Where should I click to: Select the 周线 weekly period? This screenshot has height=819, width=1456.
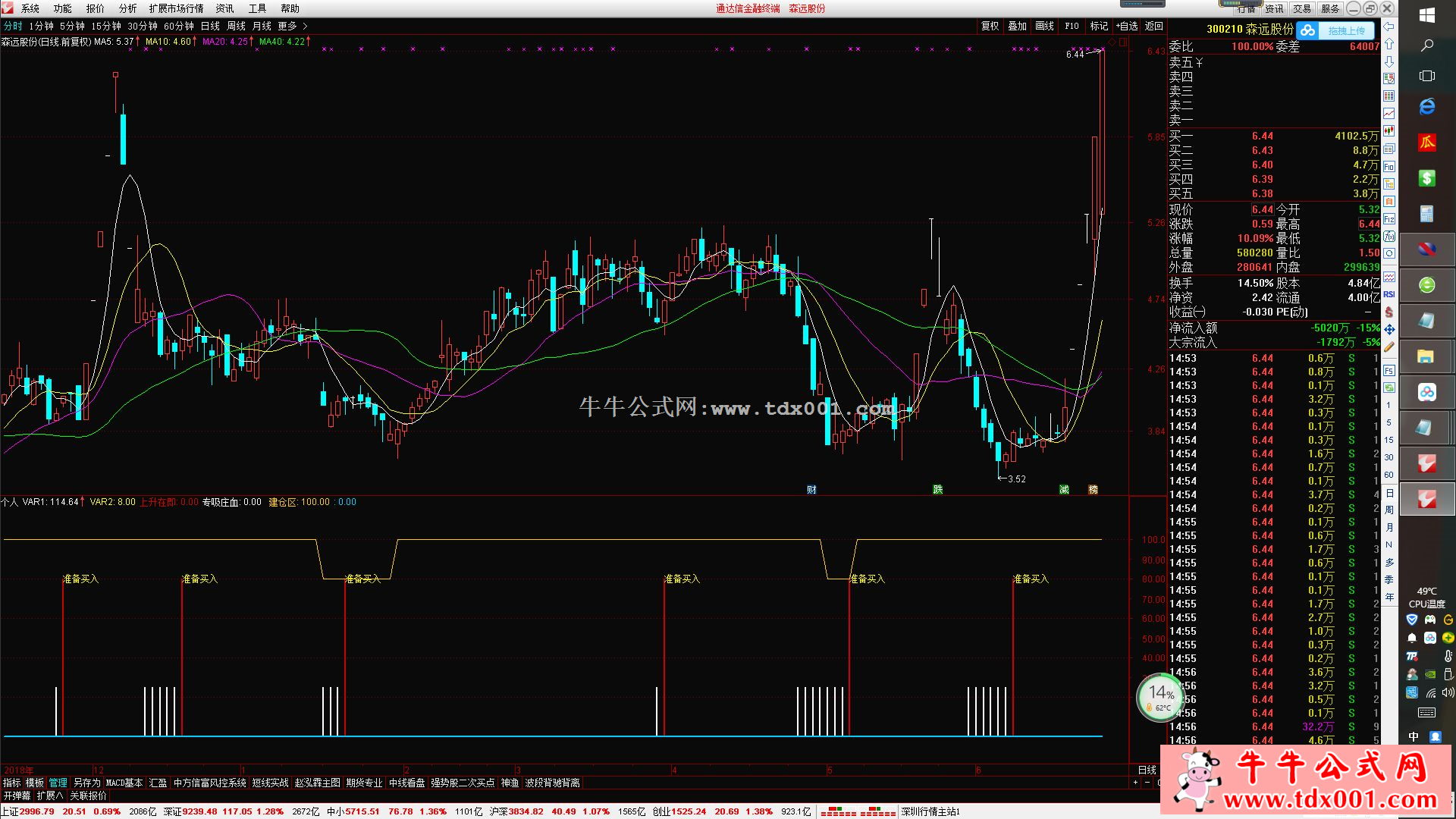click(236, 26)
